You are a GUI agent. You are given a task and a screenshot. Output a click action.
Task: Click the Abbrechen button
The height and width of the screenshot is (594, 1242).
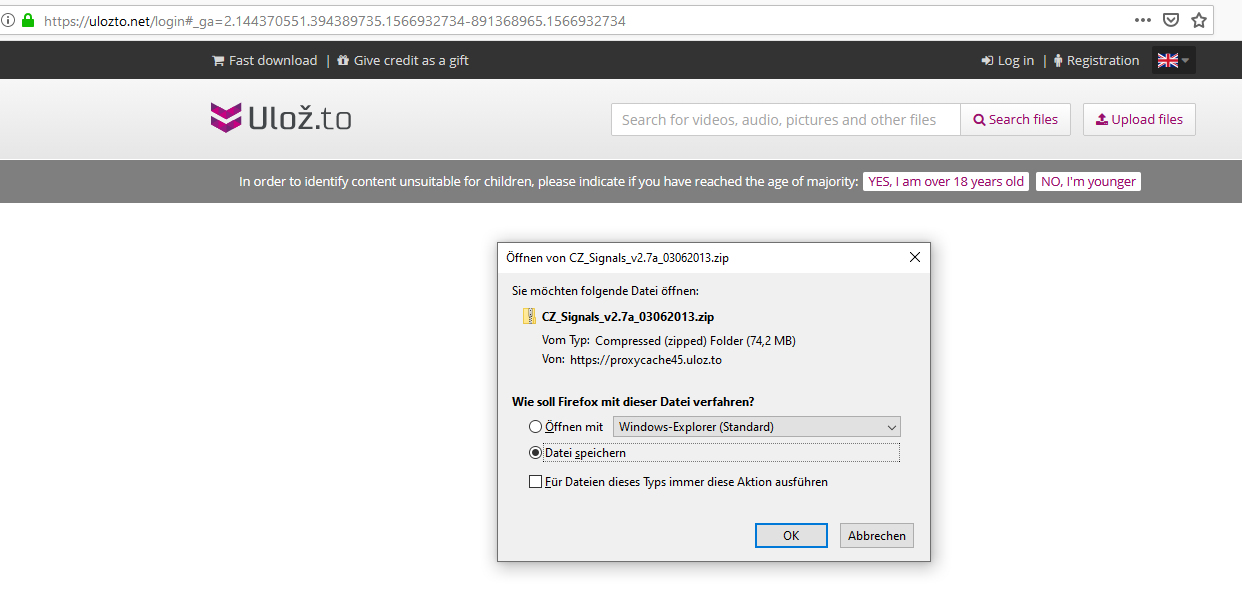[x=876, y=536]
